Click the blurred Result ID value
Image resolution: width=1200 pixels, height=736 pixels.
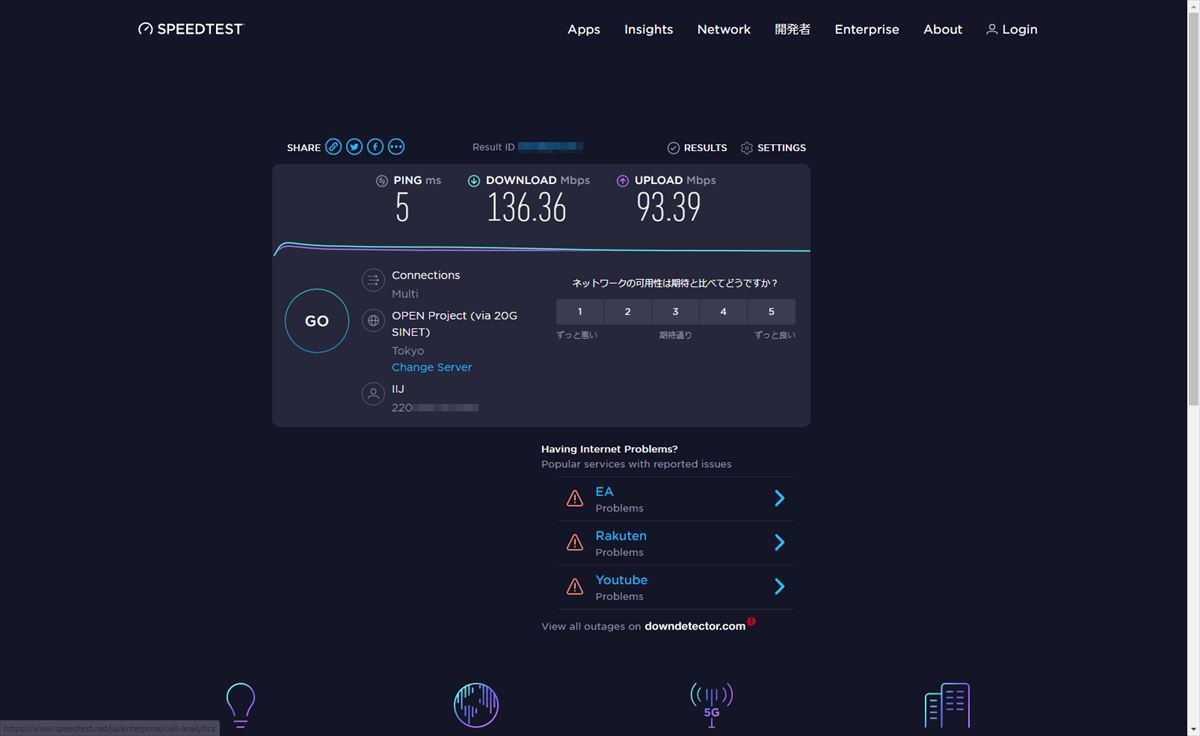tap(550, 147)
